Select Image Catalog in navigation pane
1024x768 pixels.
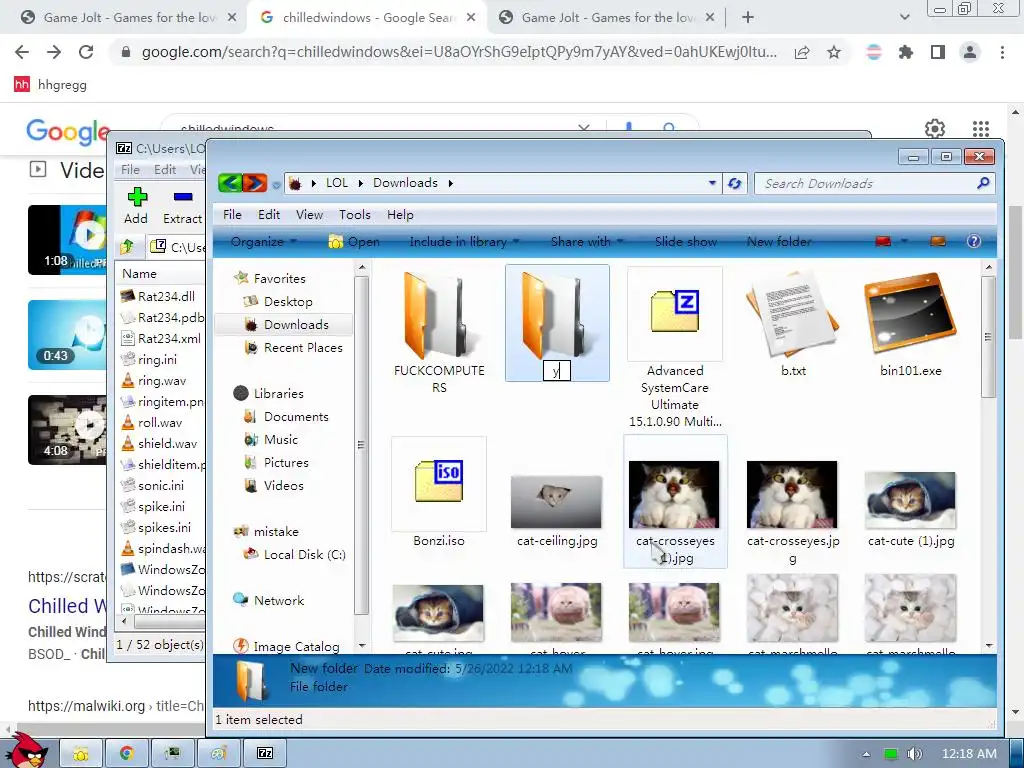coord(296,646)
